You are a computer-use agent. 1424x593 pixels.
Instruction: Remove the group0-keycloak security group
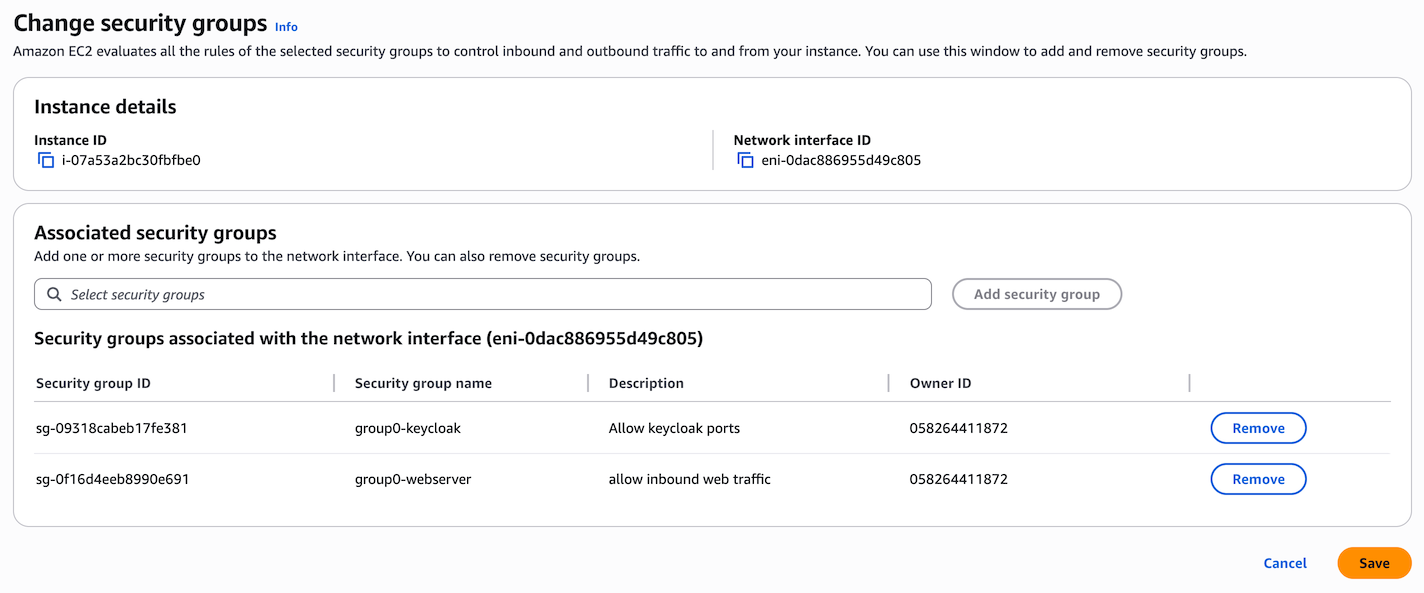[1257, 428]
